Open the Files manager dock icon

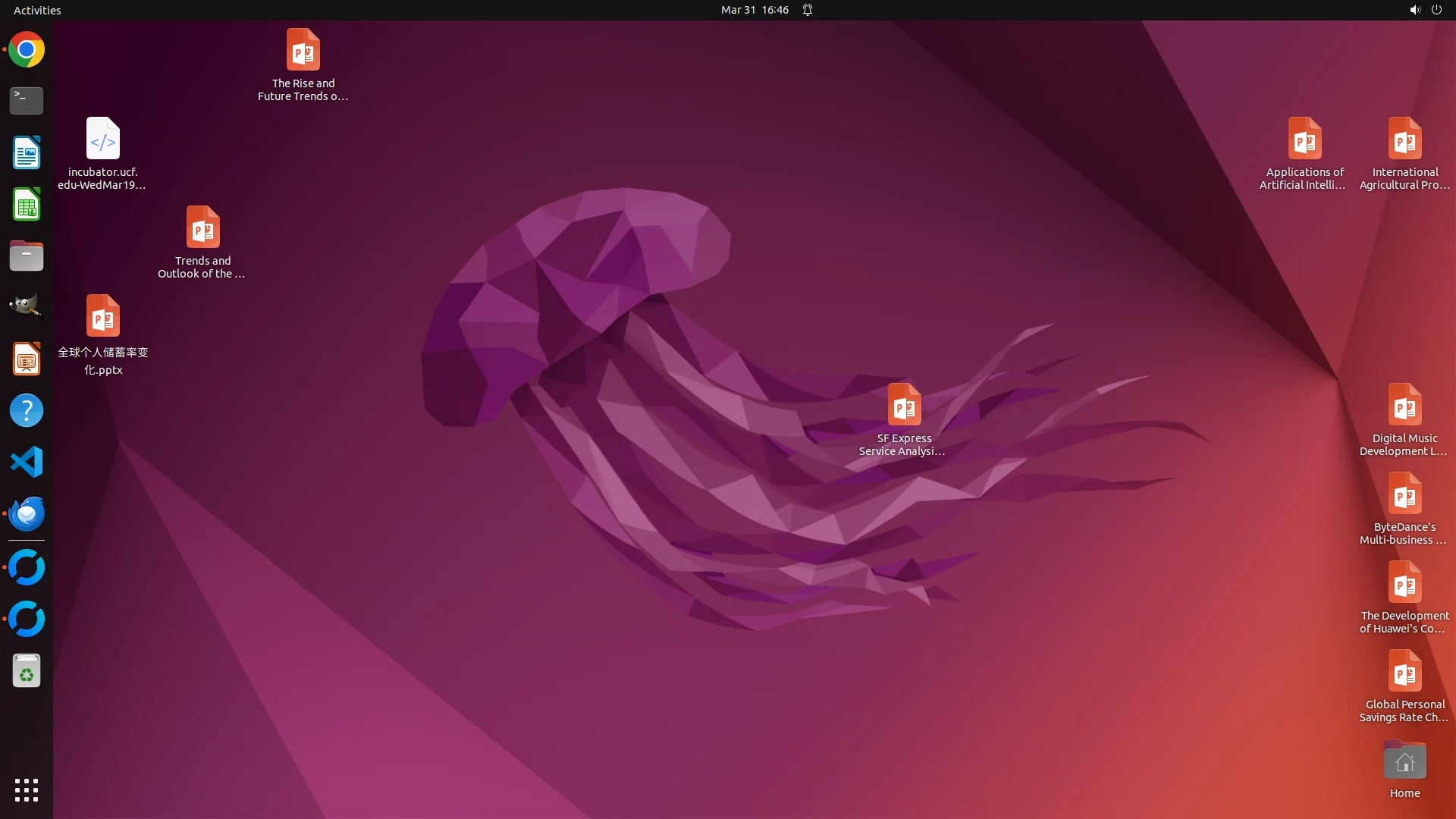click(x=27, y=256)
